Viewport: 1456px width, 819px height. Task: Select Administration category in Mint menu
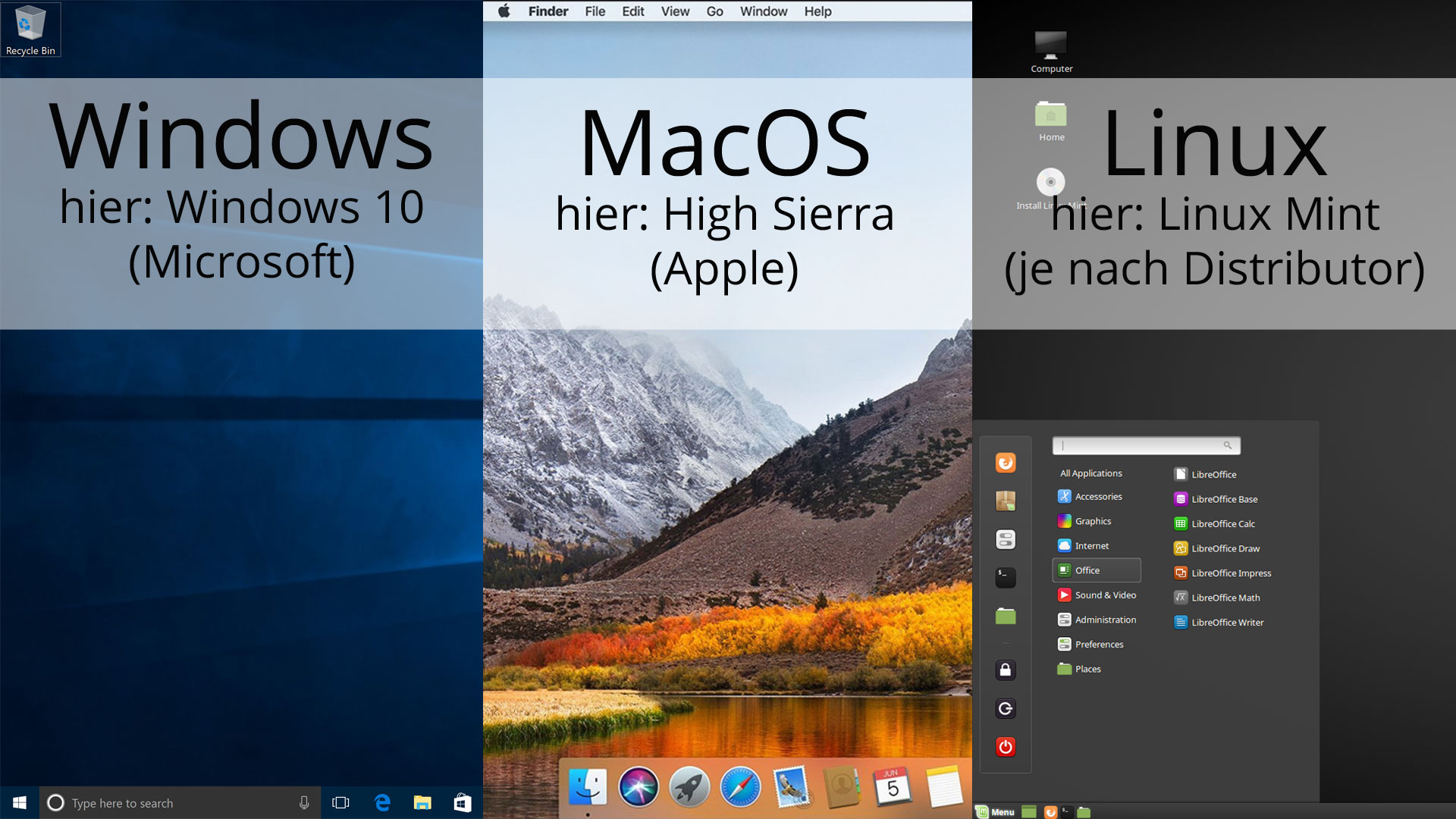[x=1097, y=620]
